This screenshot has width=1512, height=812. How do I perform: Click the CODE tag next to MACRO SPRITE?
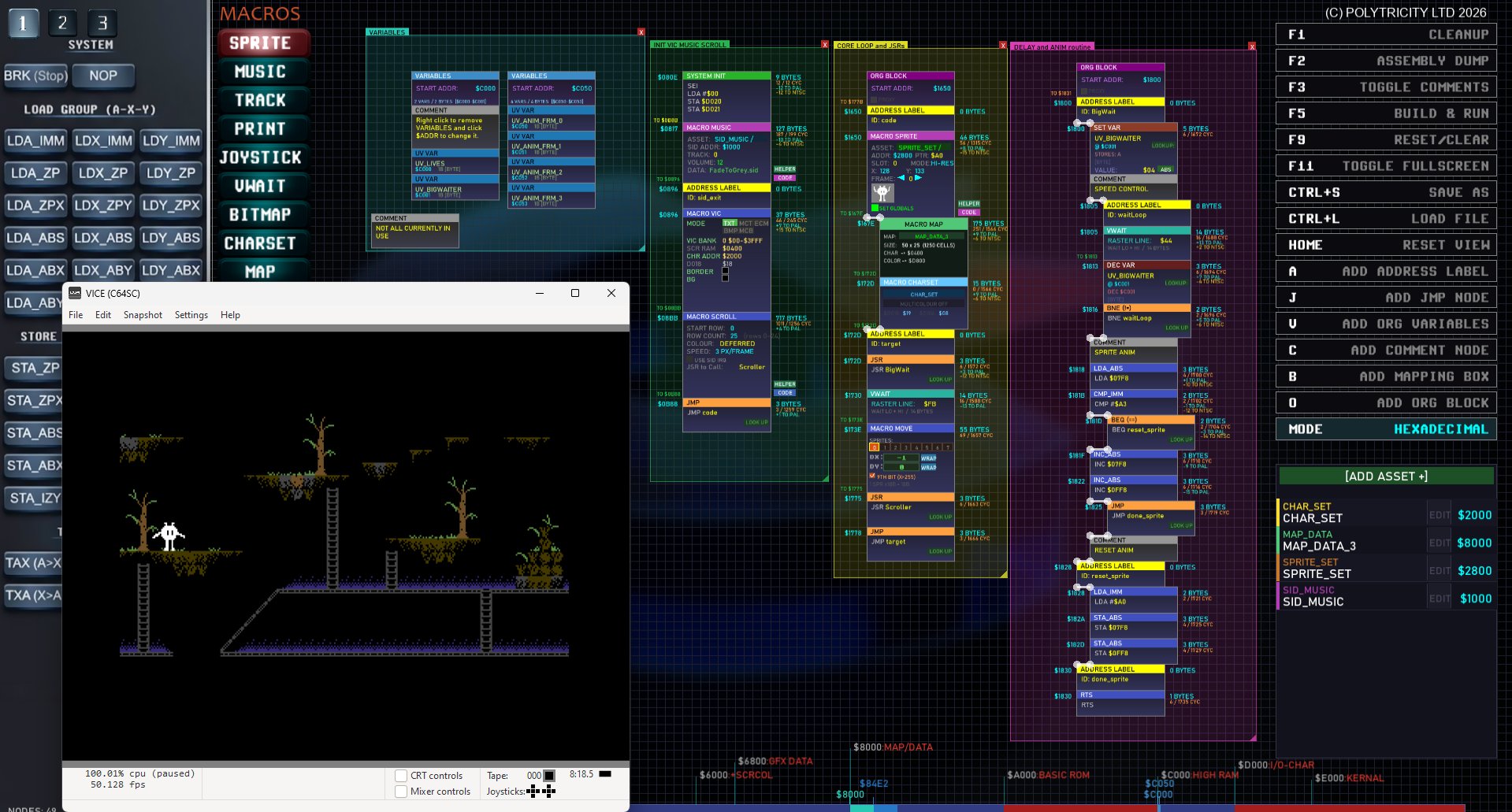[969, 212]
